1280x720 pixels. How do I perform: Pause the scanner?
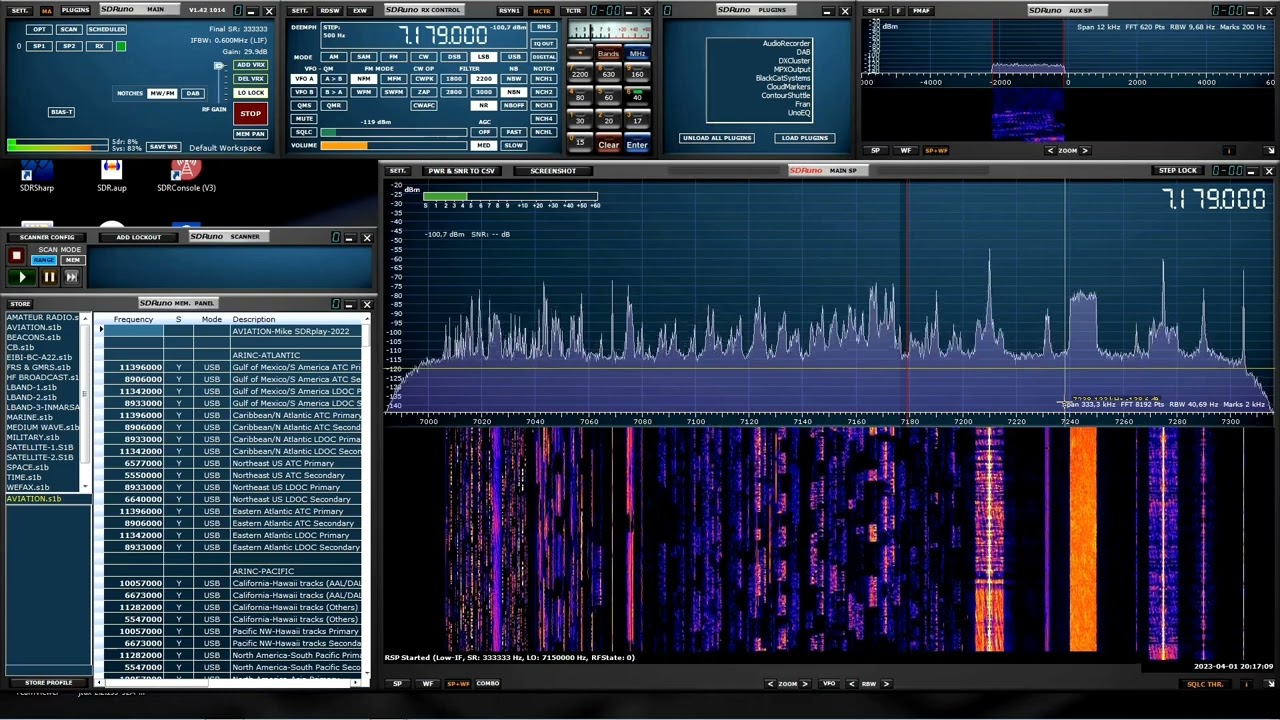(x=48, y=277)
